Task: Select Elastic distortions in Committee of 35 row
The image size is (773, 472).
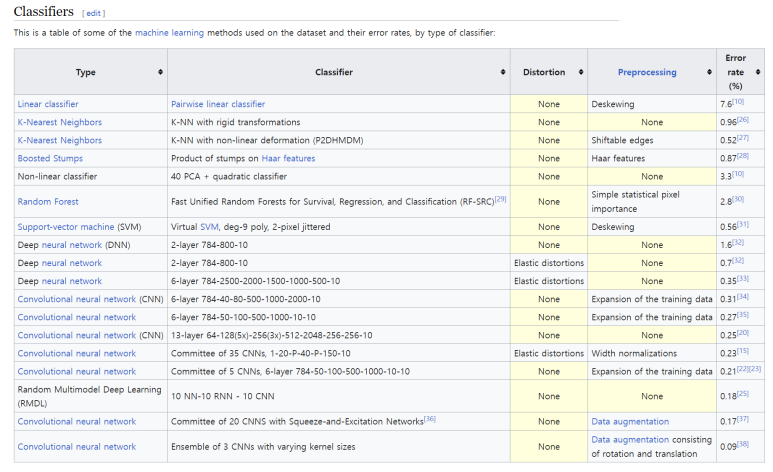Action: click(x=549, y=354)
